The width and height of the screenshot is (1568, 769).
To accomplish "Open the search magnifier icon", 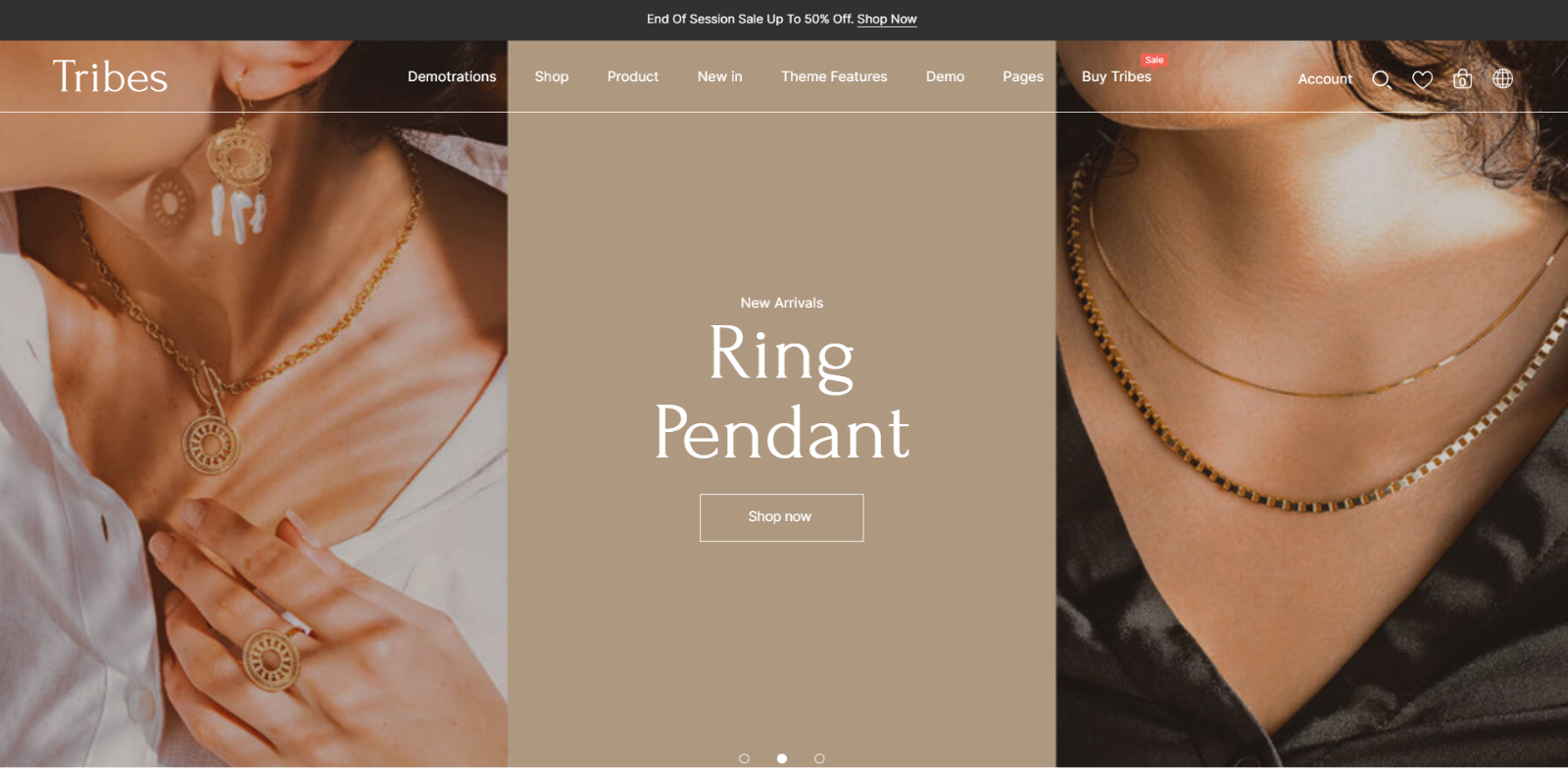I will pos(1382,79).
